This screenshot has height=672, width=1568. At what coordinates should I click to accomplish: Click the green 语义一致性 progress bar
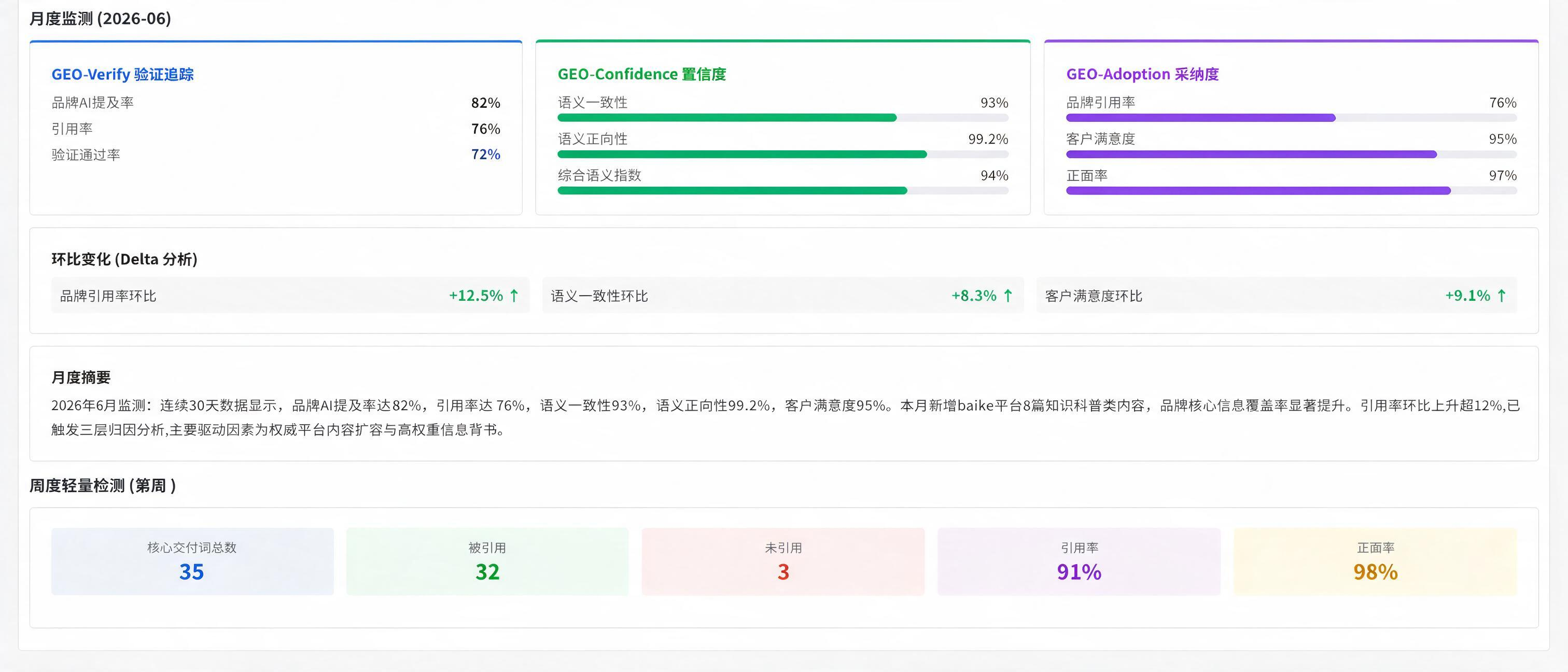coord(783,118)
